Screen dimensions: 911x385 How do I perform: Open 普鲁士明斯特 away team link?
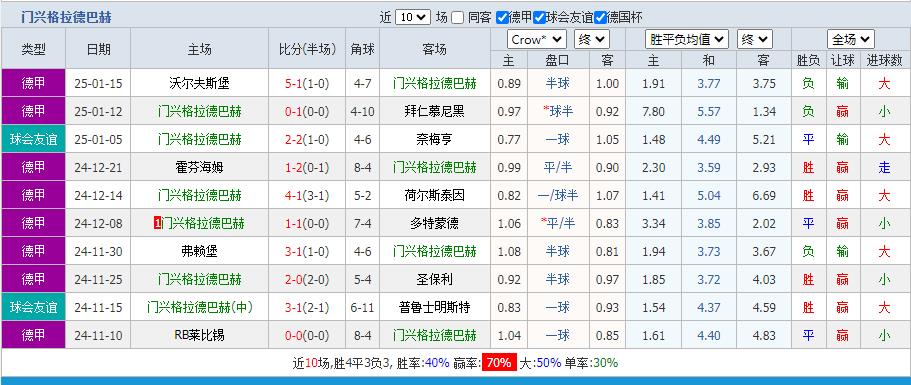point(434,307)
